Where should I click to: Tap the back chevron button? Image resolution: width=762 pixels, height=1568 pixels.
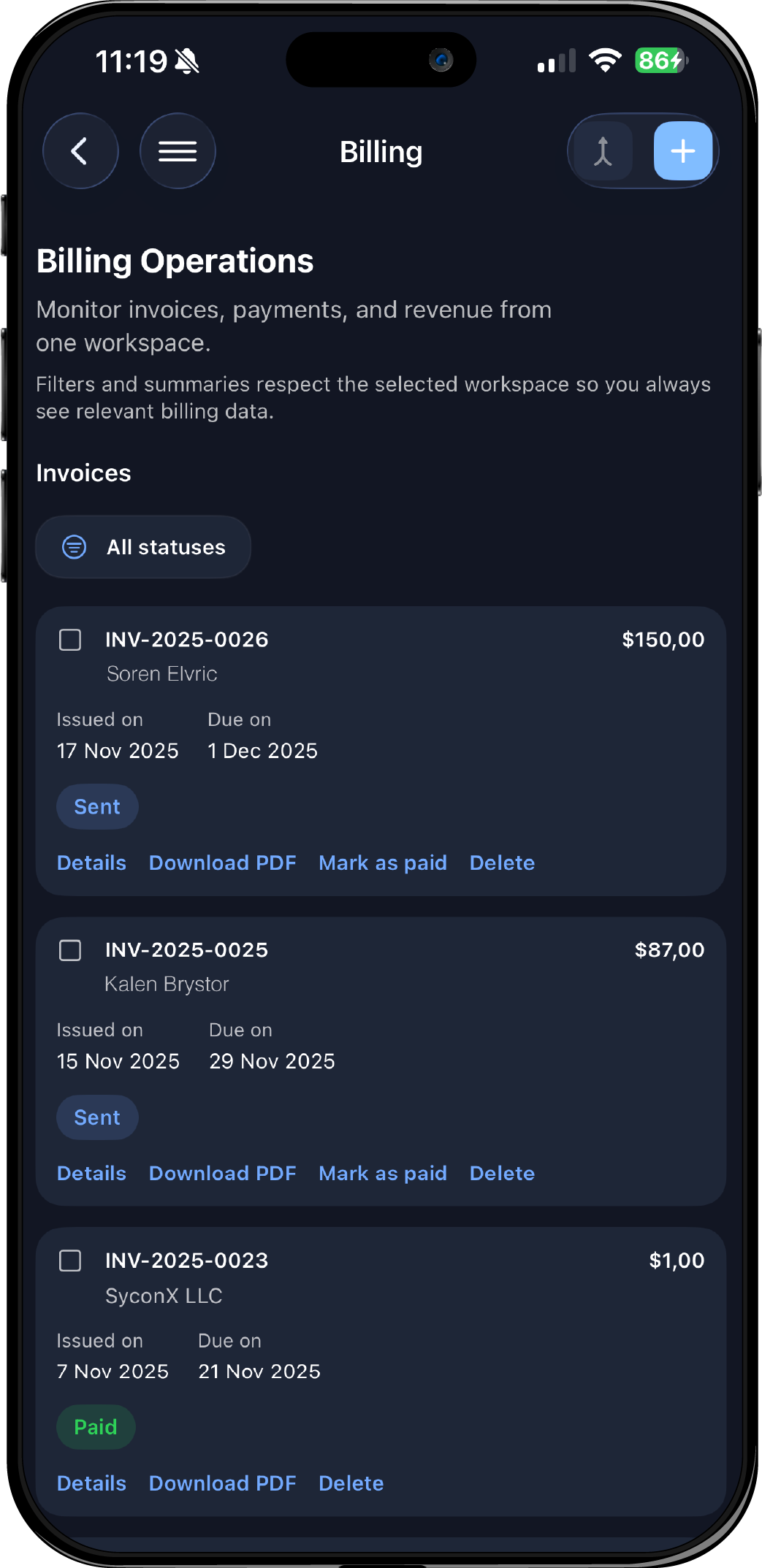[80, 151]
